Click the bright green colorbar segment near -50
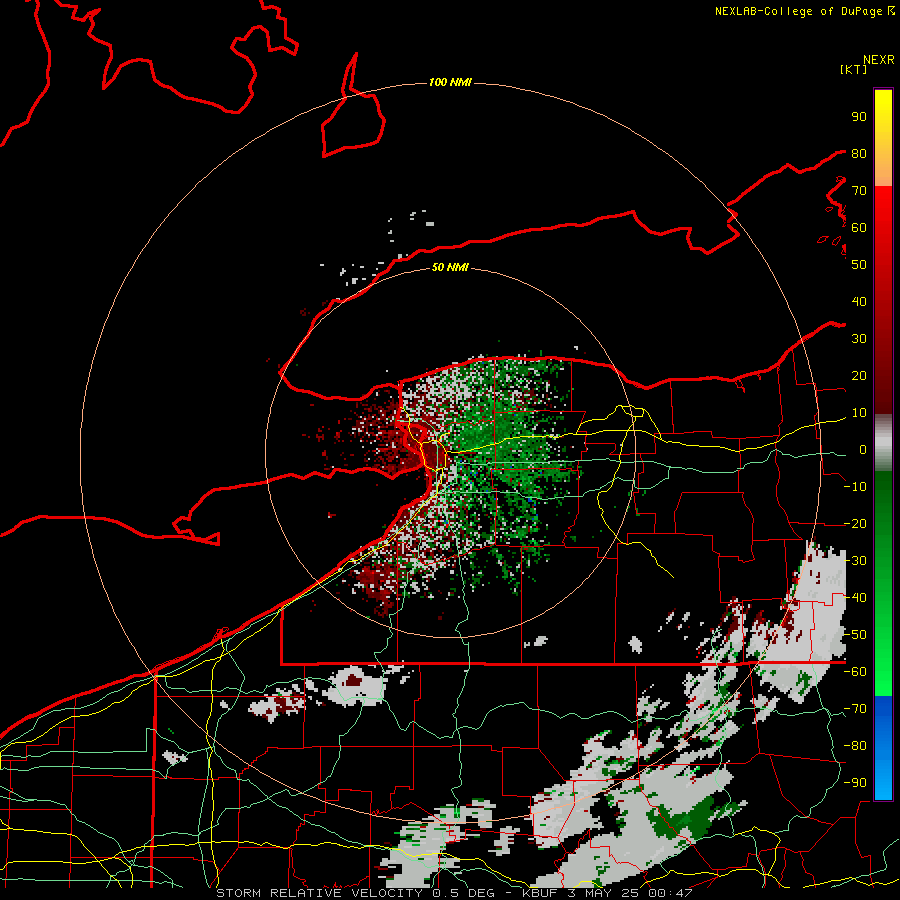The image size is (900, 900). click(883, 635)
